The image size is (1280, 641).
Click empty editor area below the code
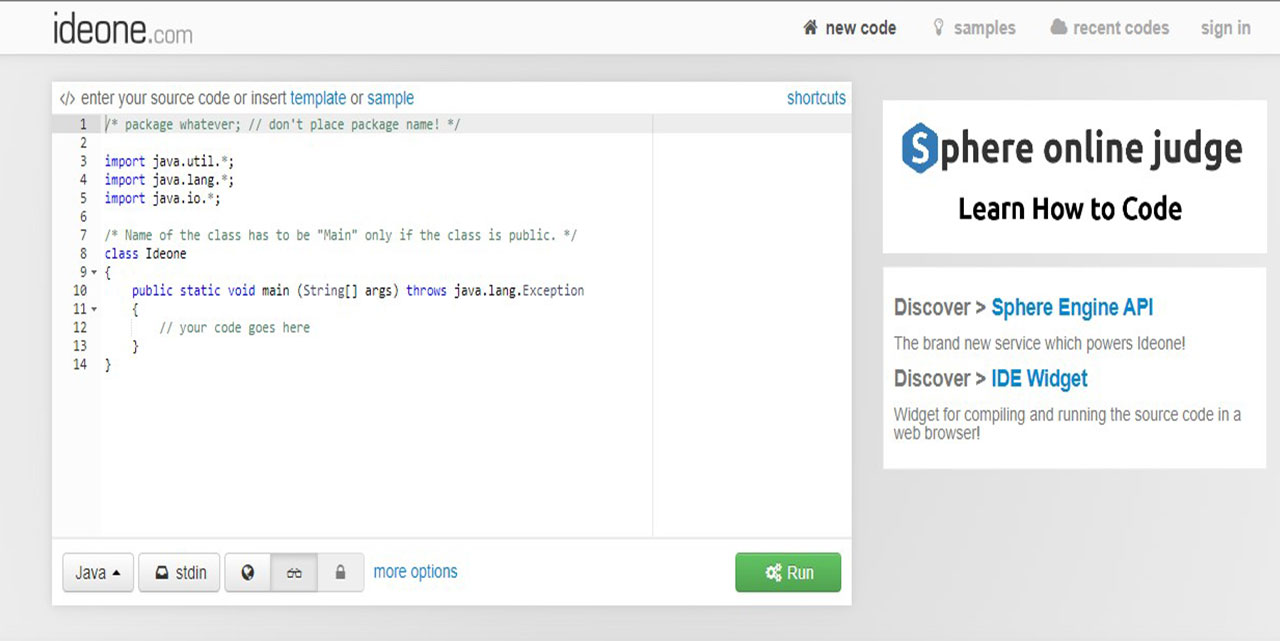[376, 455]
